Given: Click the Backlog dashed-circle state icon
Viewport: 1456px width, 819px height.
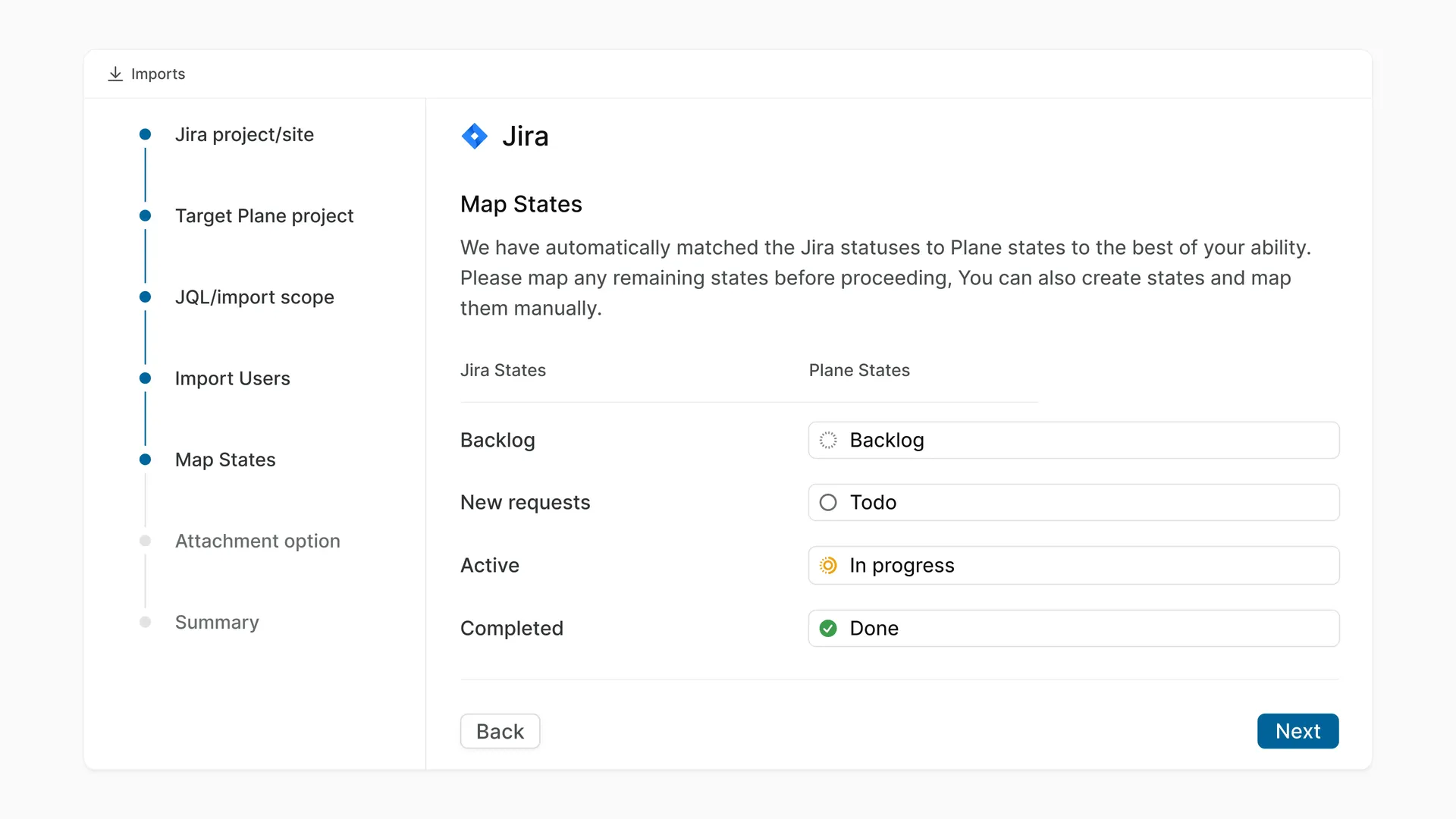Looking at the screenshot, I should 828,441.
